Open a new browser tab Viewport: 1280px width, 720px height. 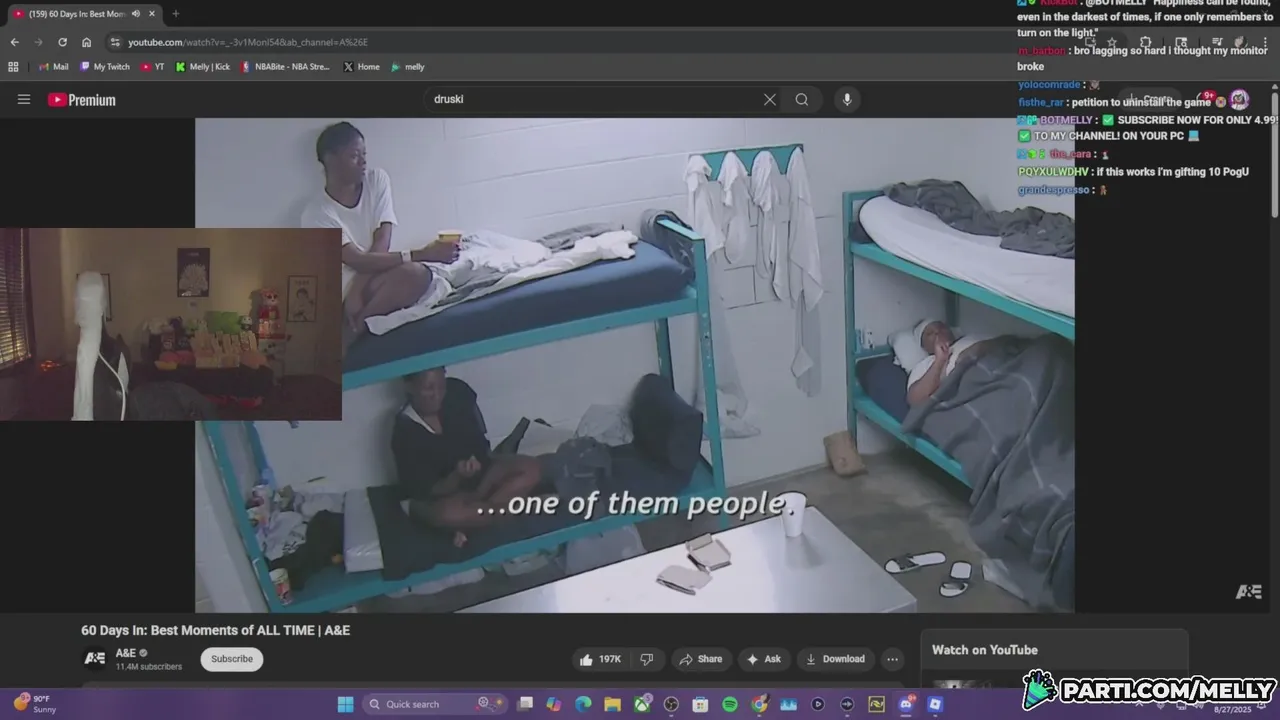(176, 14)
